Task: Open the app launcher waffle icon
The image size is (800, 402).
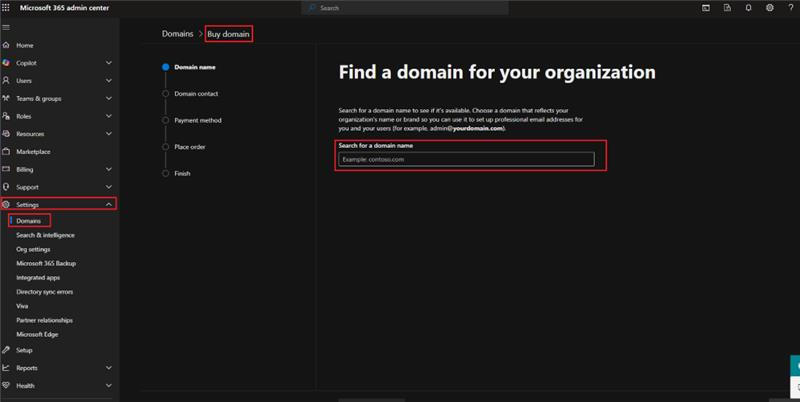Action: pyautogui.click(x=6, y=8)
